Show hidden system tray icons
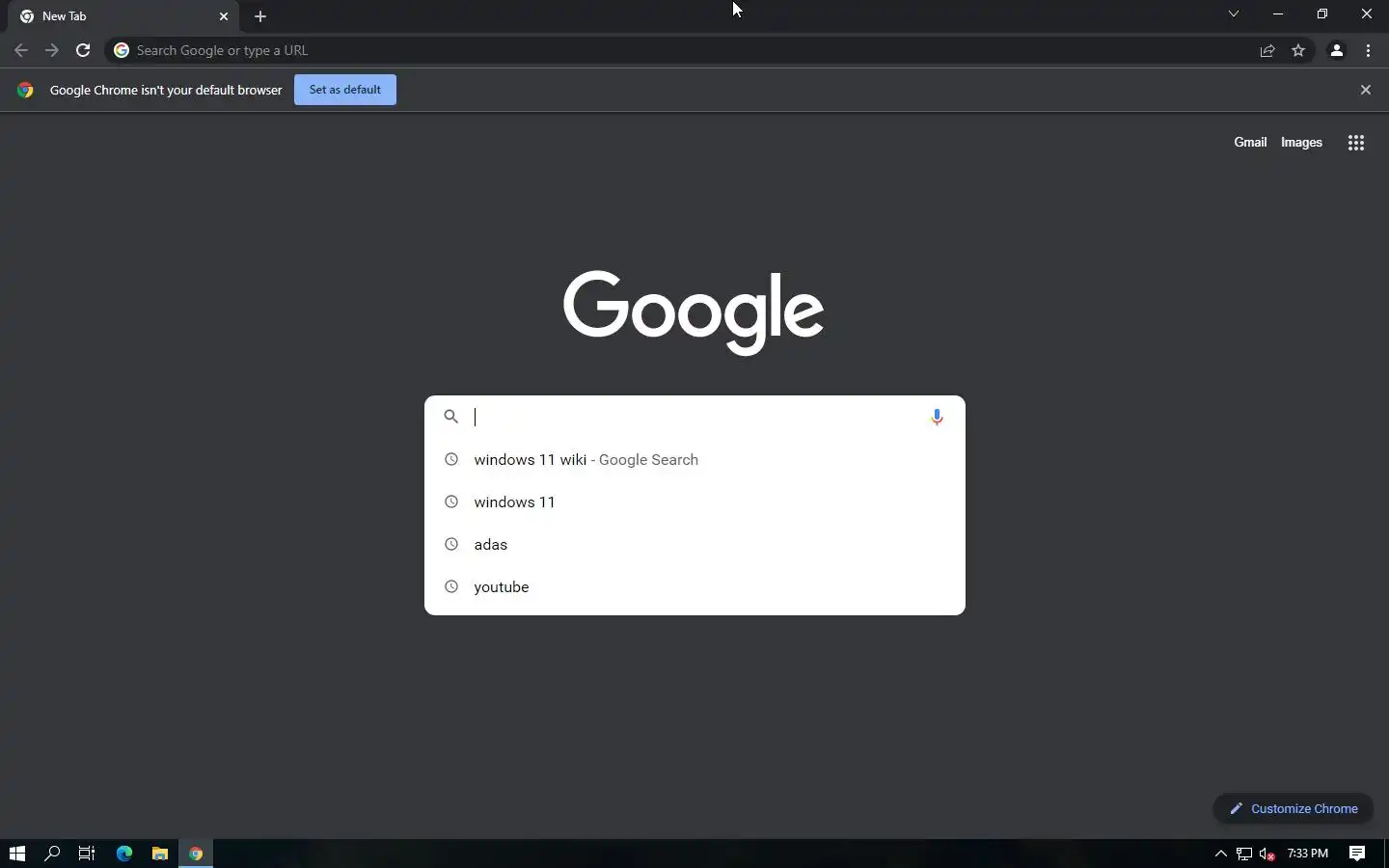This screenshot has width=1389, height=868. (x=1220, y=854)
